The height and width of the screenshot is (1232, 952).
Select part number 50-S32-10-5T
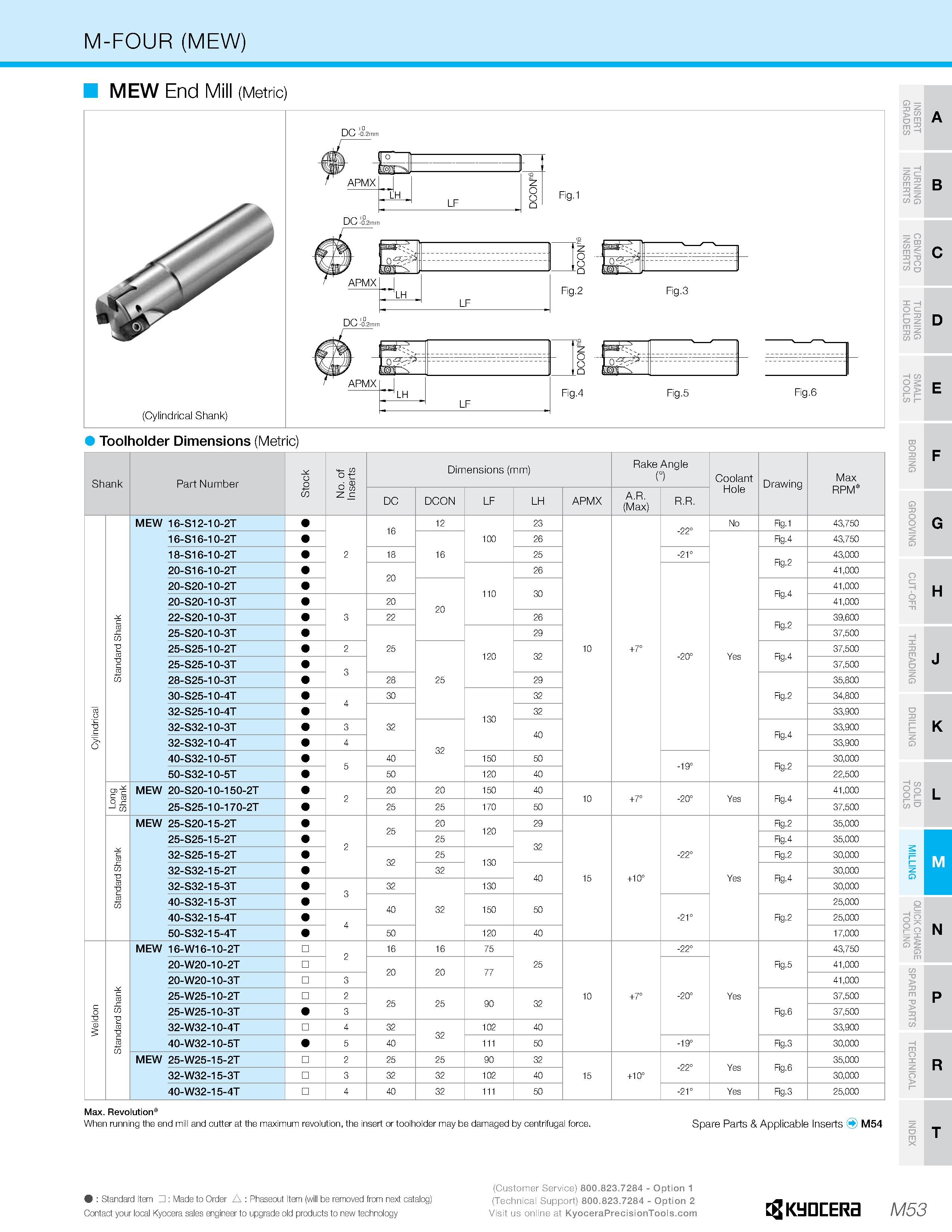pyautogui.click(x=202, y=774)
